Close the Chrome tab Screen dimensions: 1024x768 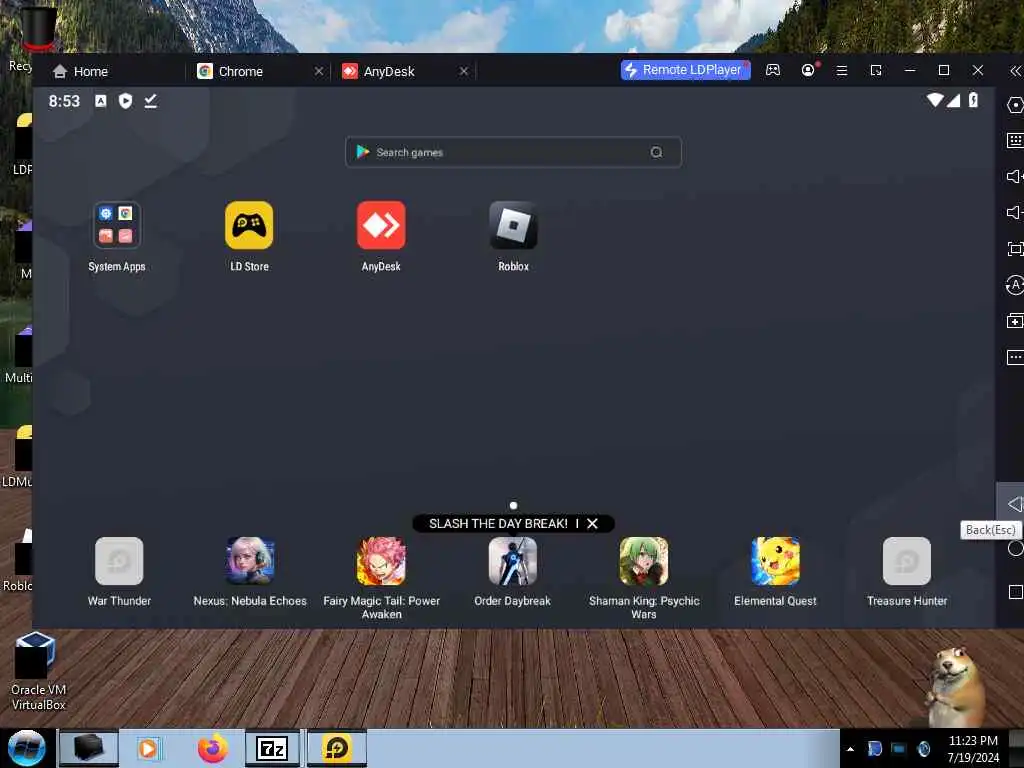319,71
